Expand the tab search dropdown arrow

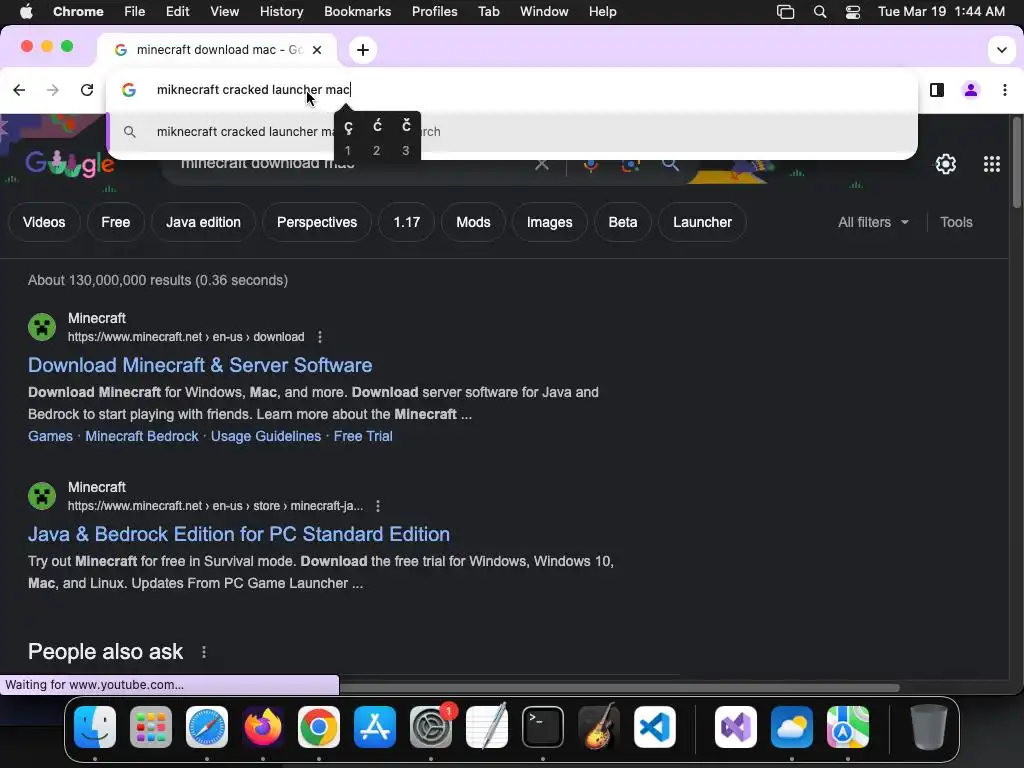point(1001,50)
